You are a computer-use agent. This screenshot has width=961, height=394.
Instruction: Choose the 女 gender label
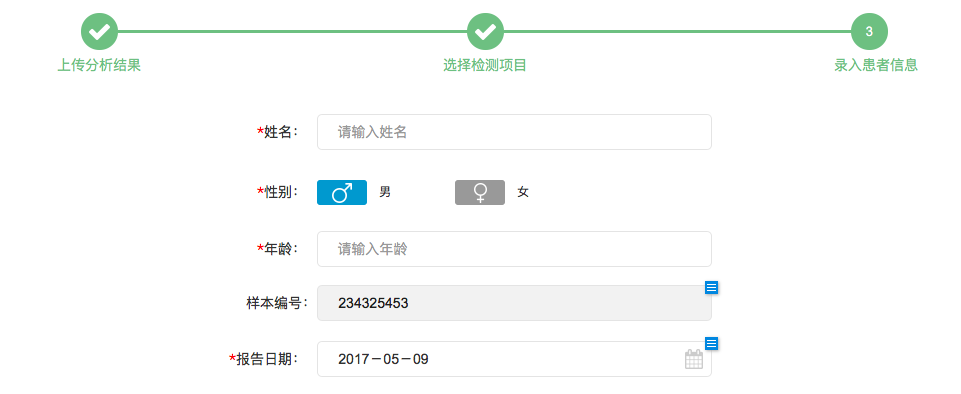(523, 192)
